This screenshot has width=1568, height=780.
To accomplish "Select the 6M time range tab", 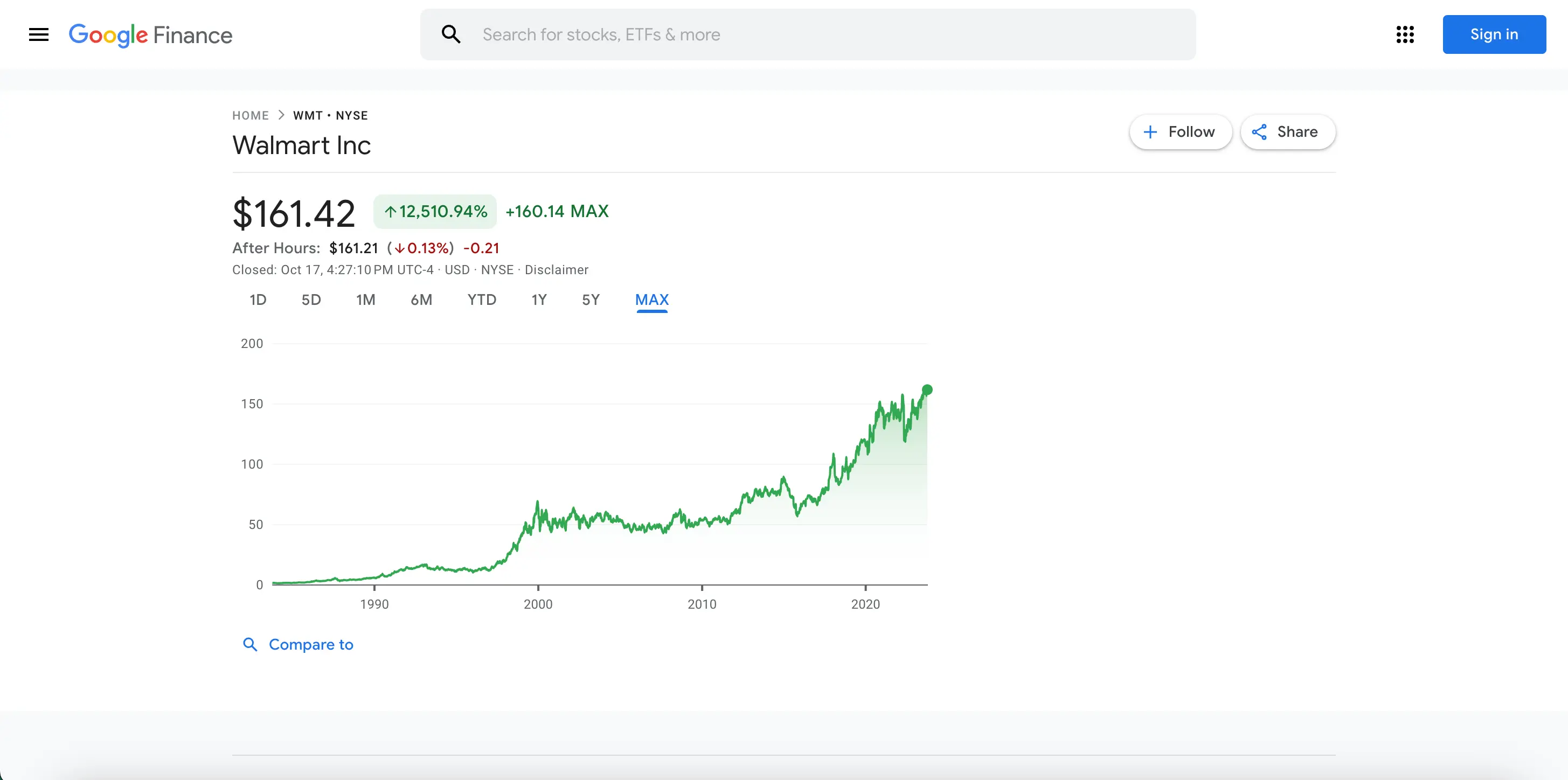I will (x=421, y=300).
